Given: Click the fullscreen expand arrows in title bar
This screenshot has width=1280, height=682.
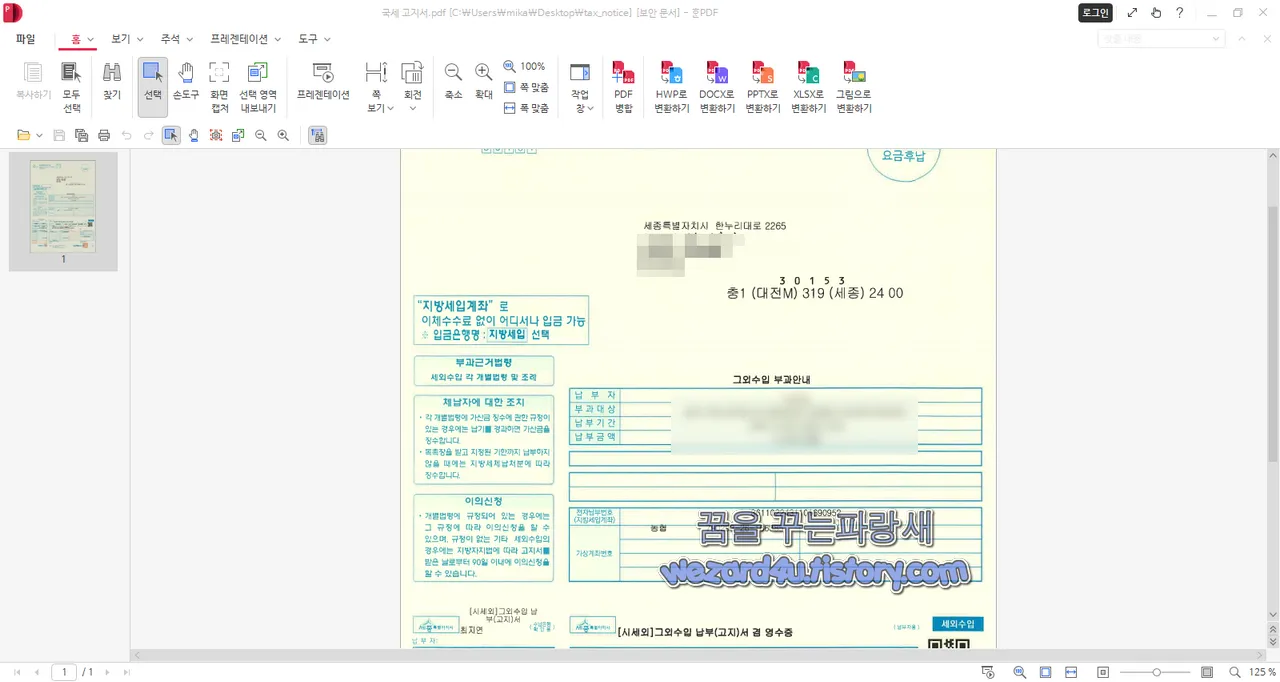Looking at the screenshot, I should [x=1132, y=13].
